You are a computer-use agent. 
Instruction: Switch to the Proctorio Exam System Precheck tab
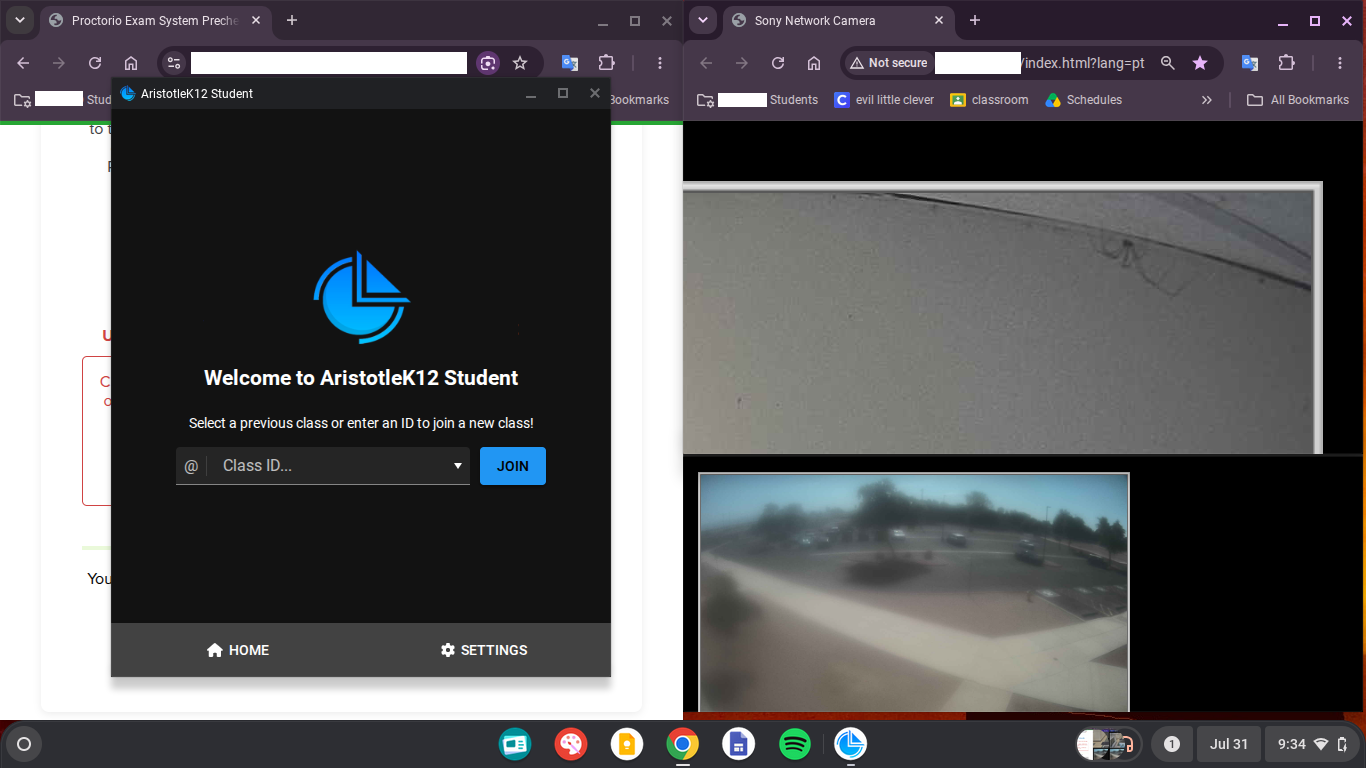pyautogui.click(x=153, y=21)
